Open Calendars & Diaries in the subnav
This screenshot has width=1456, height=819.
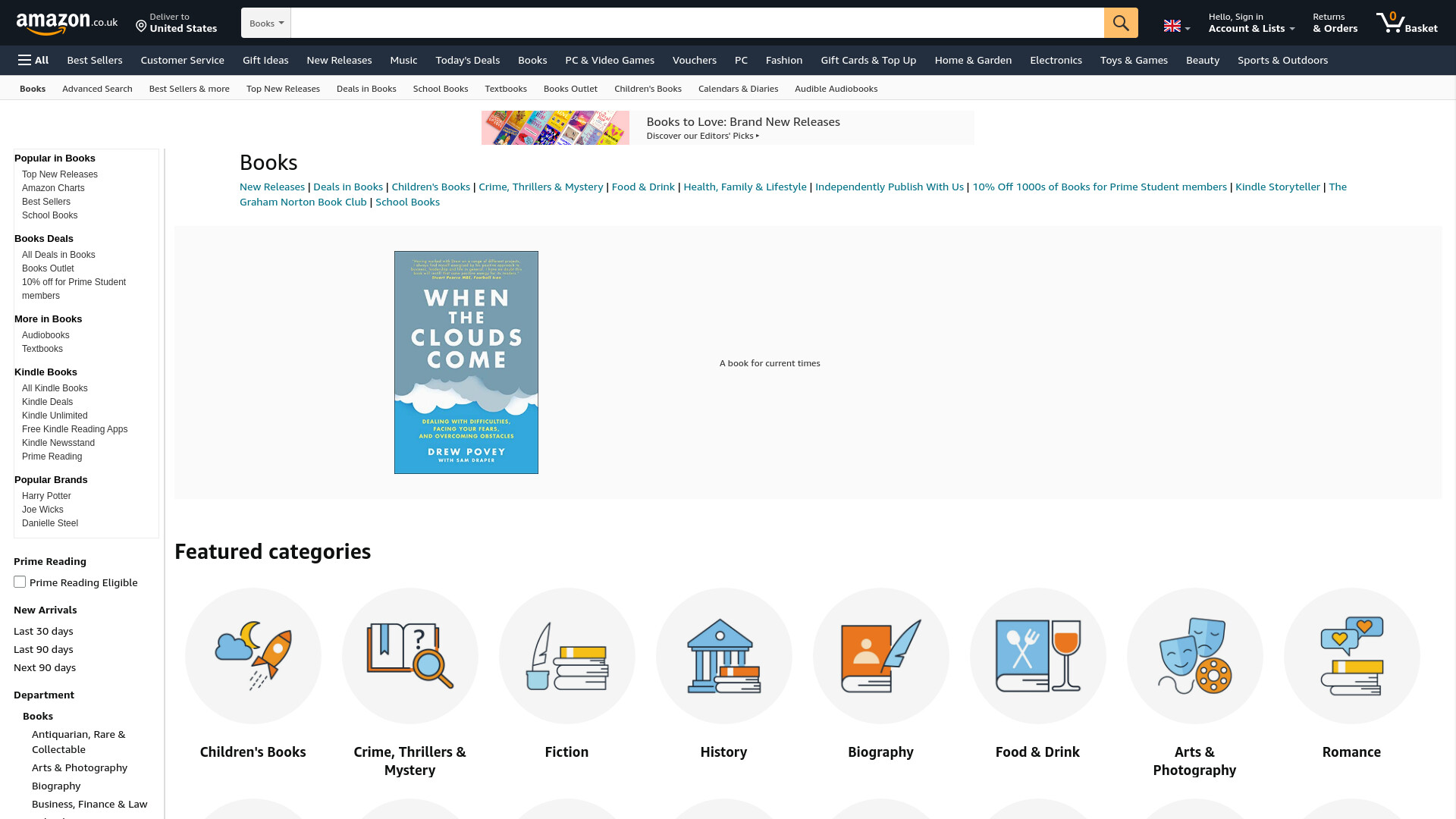(739, 89)
